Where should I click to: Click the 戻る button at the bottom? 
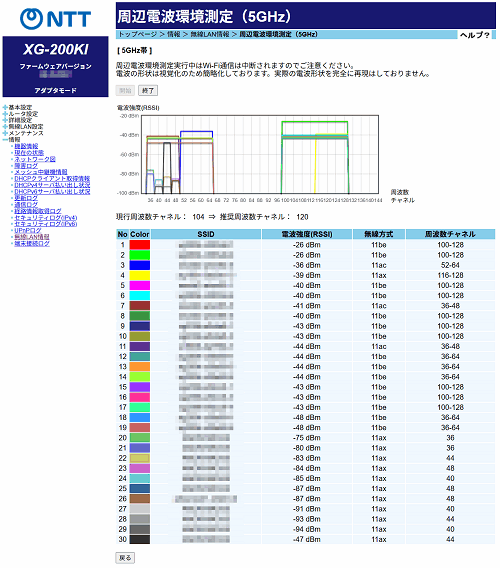click(125, 558)
